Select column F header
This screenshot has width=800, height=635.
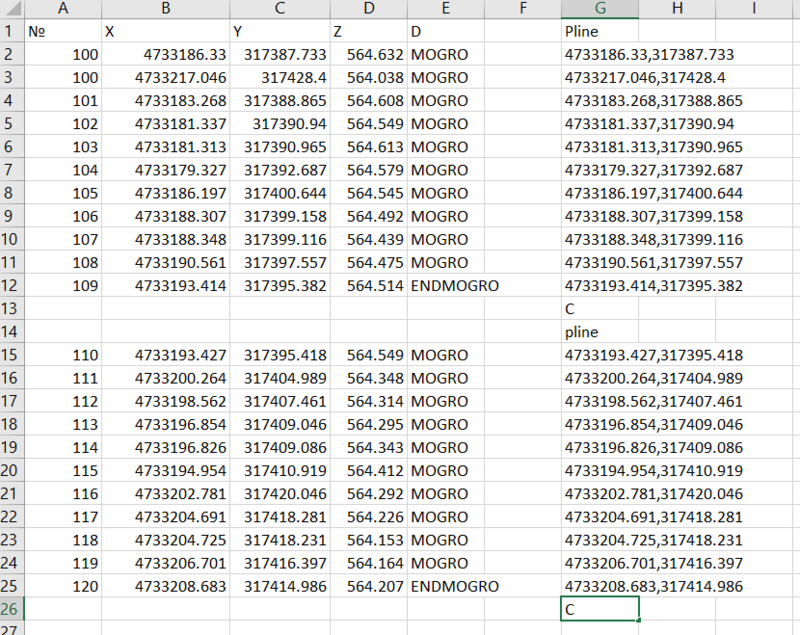522,9
